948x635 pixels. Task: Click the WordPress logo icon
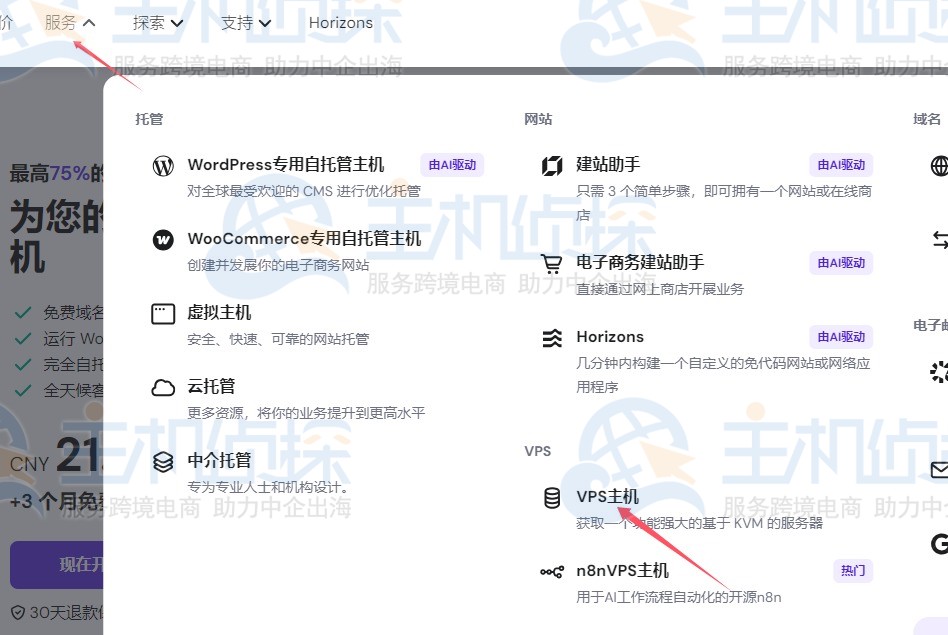(163, 166)
